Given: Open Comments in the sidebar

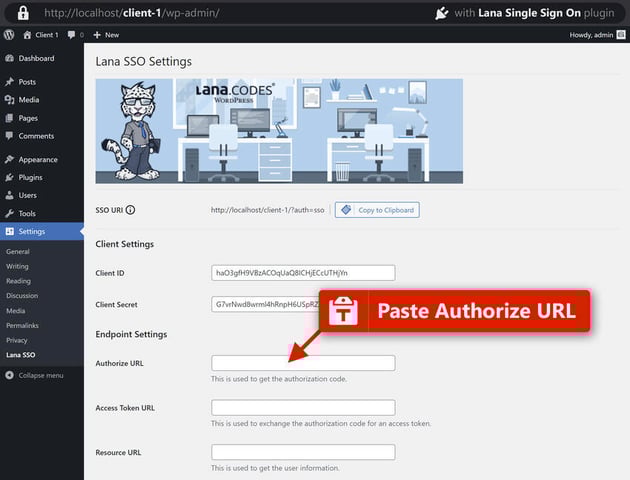Looking at the screenshot, I should 42,136.
